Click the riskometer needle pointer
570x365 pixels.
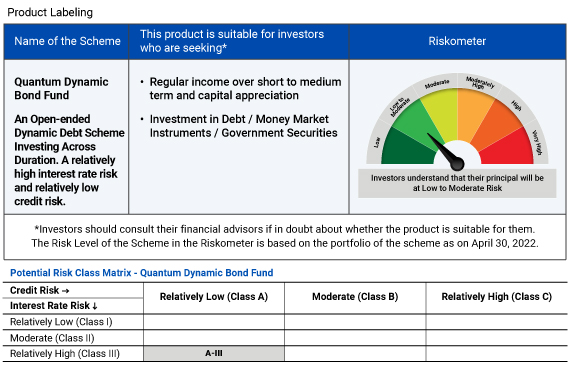click(x=446, y=152)
